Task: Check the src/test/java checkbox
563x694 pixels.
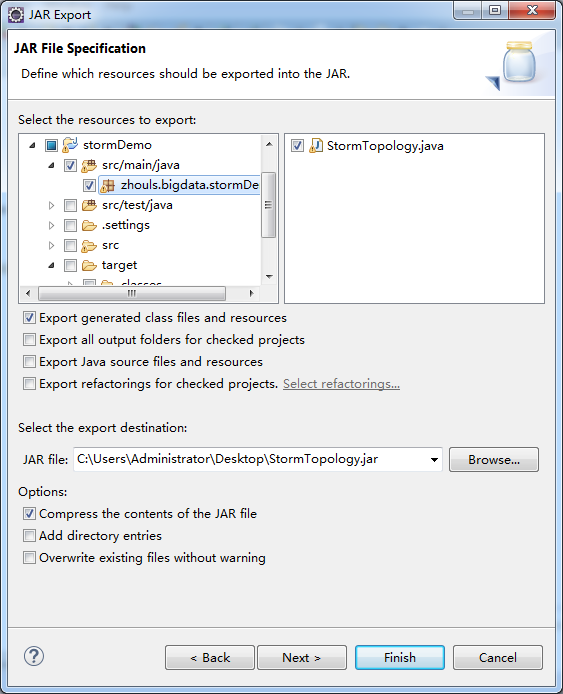Action: coord(70,205)
